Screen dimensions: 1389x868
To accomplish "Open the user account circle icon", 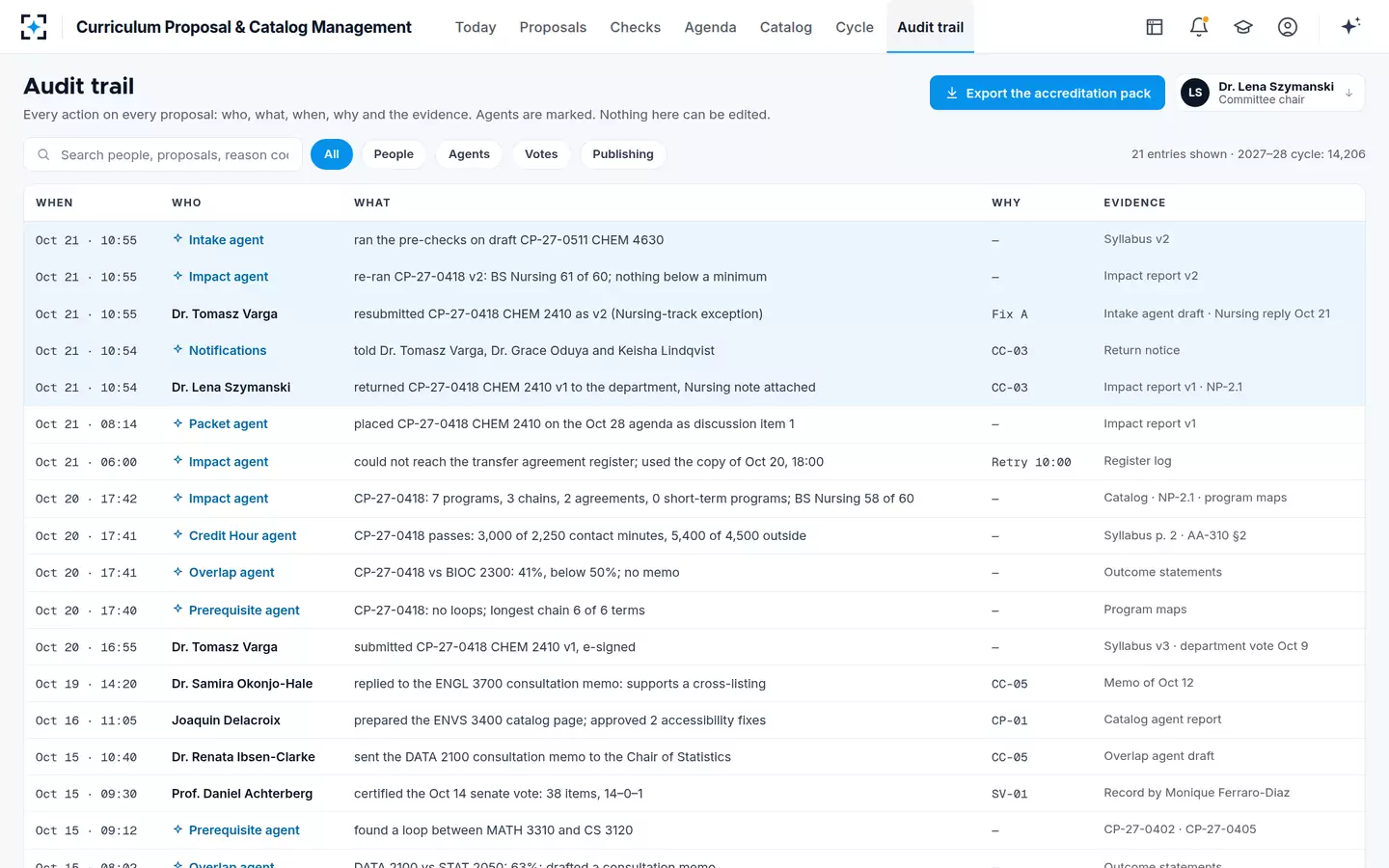I will click(x=1288, y=27).
